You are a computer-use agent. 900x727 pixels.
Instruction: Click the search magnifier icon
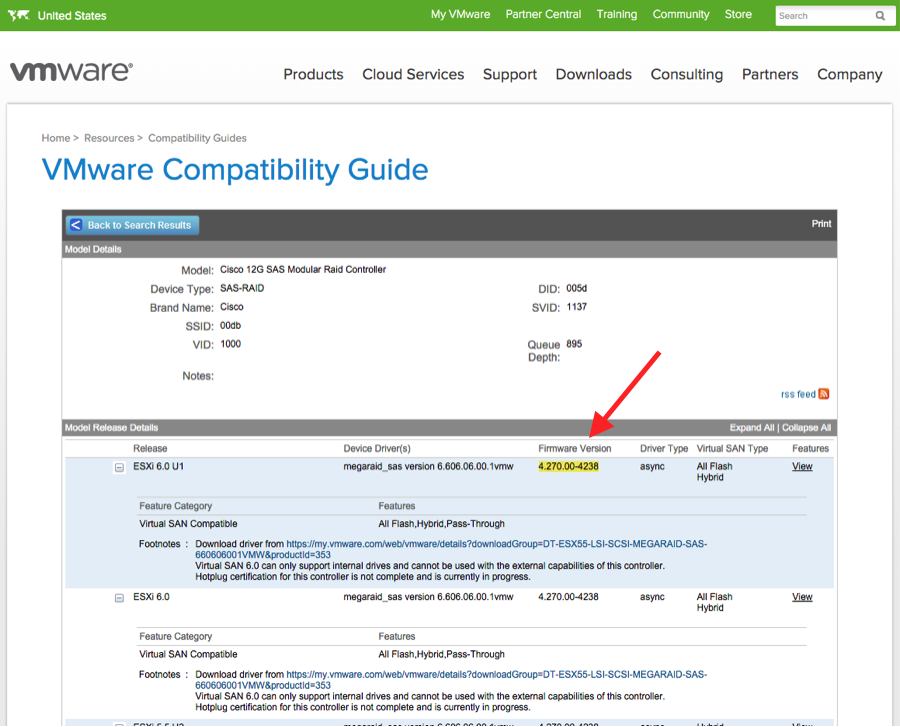click(880, 16)
